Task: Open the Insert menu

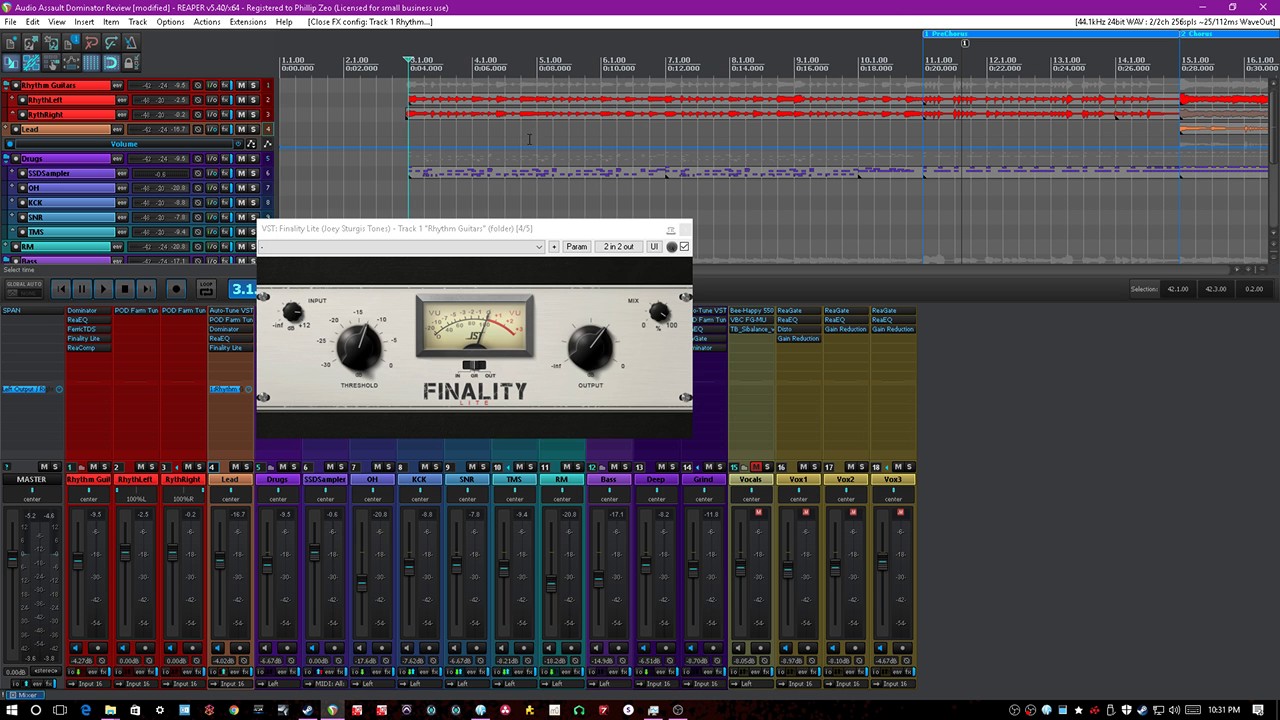Action: [x=84, y=21]
